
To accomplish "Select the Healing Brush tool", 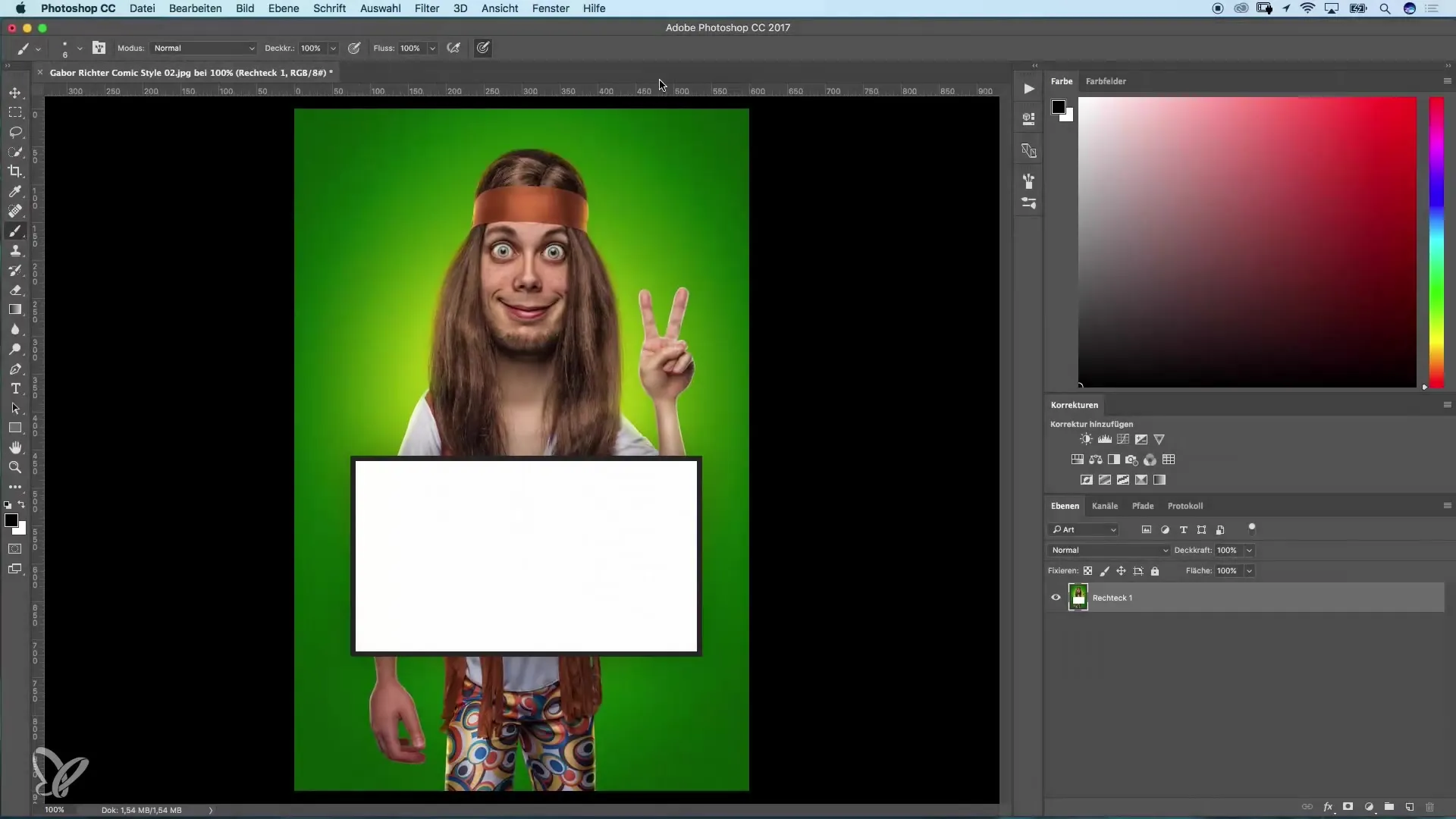I will (15, 211).
